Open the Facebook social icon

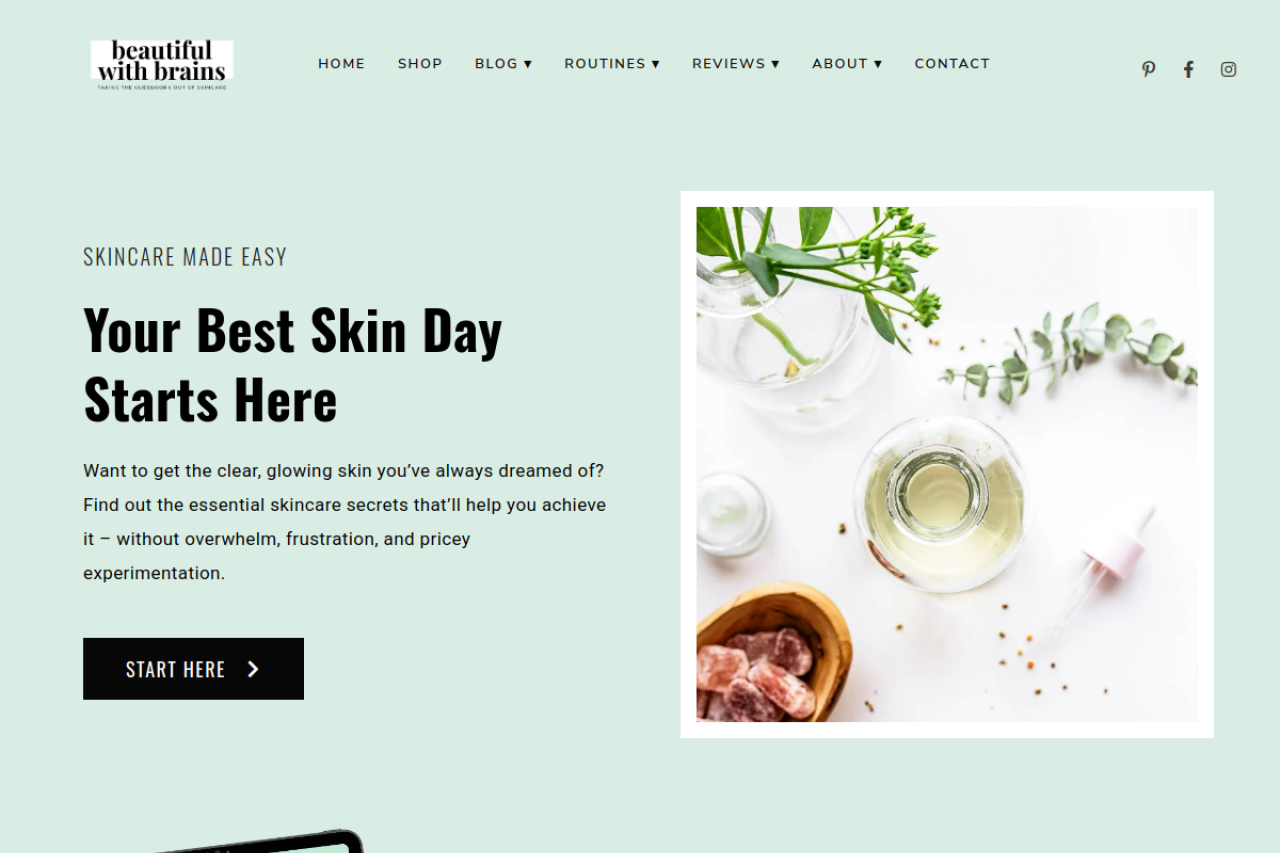[x=1188, y=69]
